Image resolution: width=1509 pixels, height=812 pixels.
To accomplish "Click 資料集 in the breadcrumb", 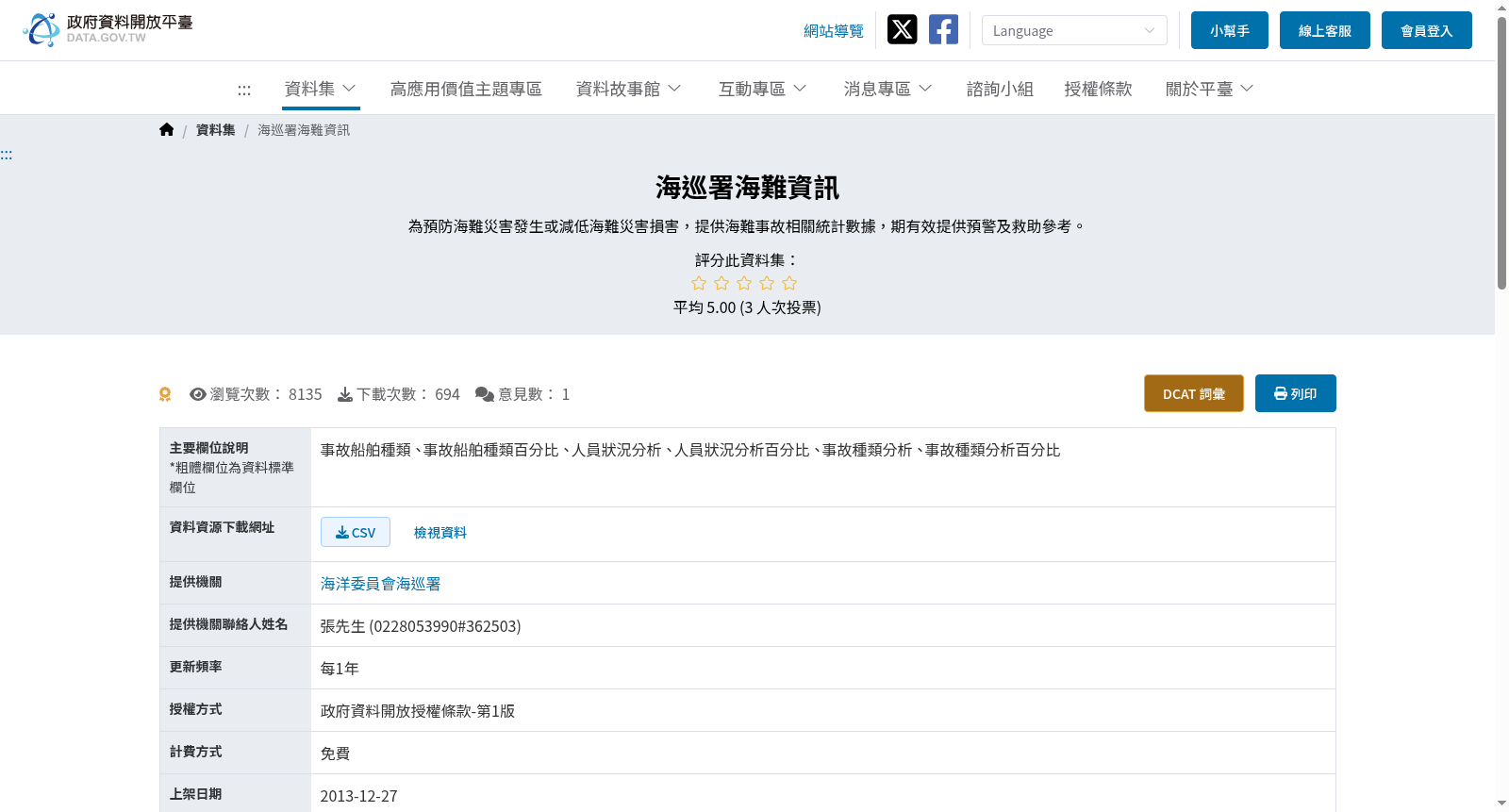I will pyautogui.click(x=216, y=130).
